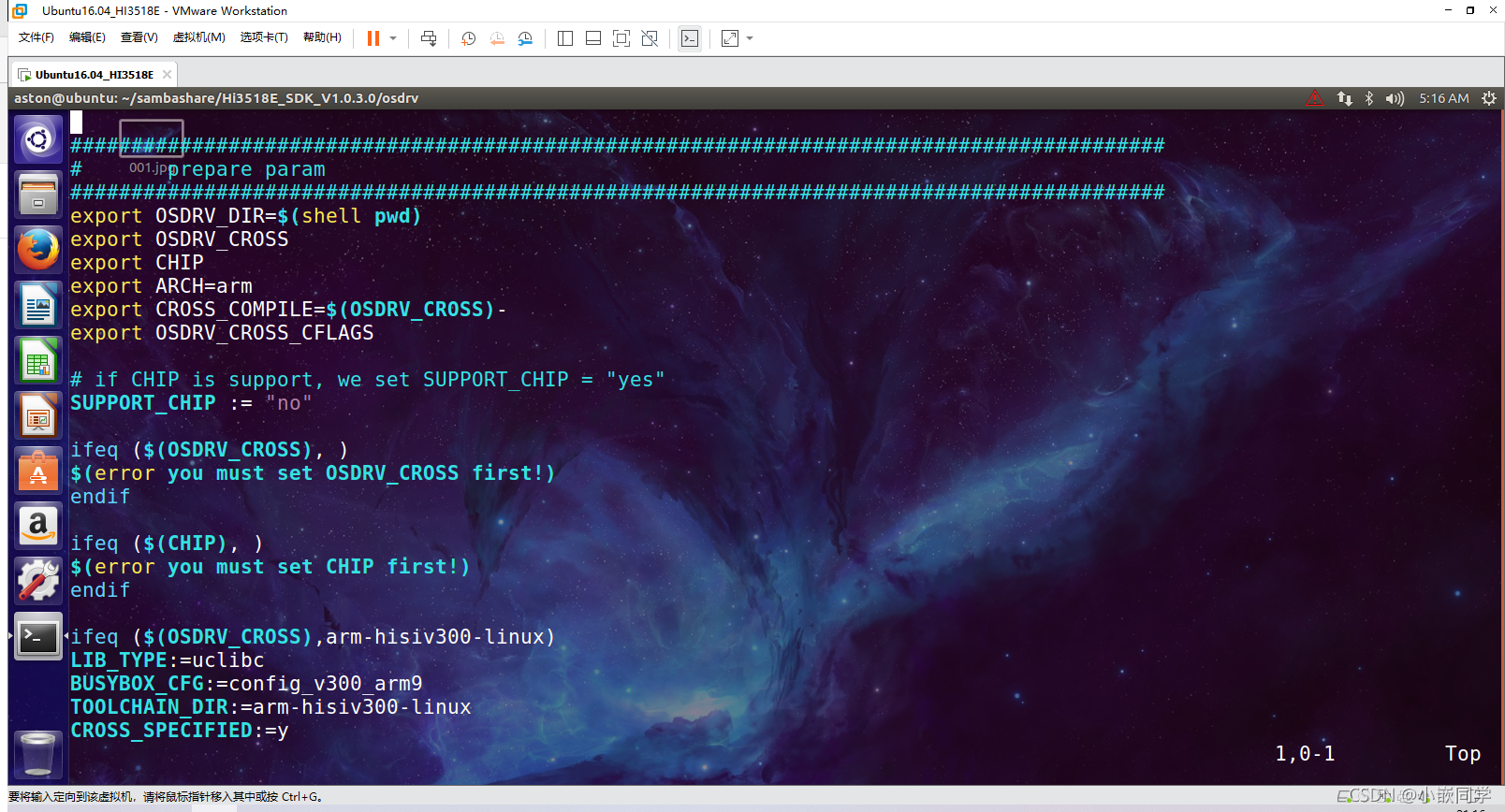Toggle the console view button
The width and height of the screenshot is (1505, 812).
[x=690, y=38]
